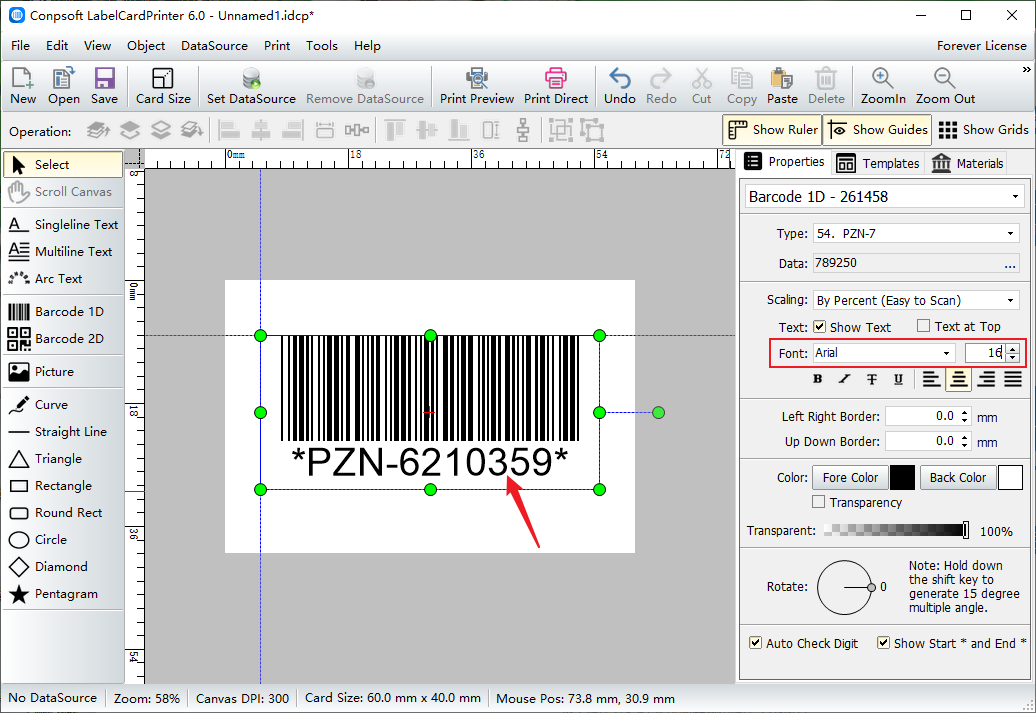The width and height of the screenshot is (1036, 713).
Task: Open Card Size settings
Action: (163, 86)
